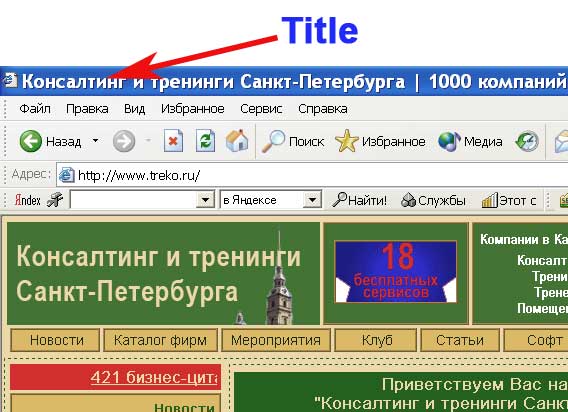
Task: Click the window icon in title bar
Action: 10,80
